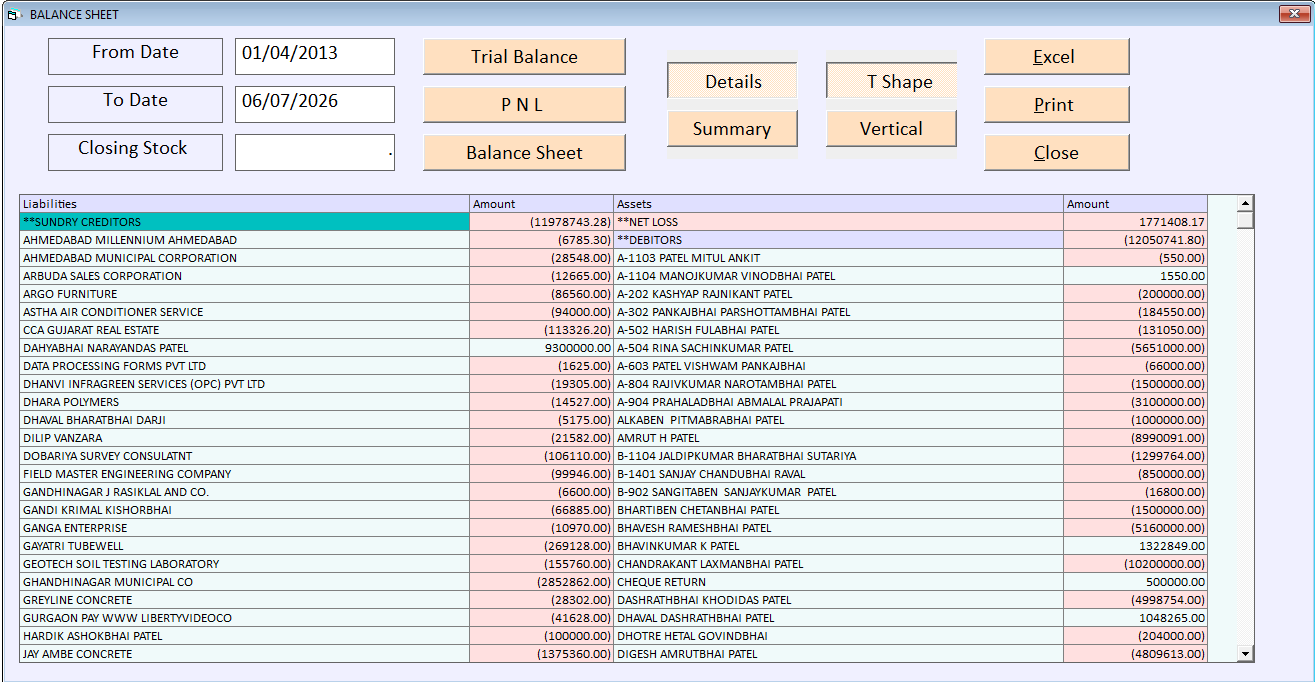Image resolution: width=1315 pixels, height=682 pixels.
Task: Show the Balance Sheet report
Action: coord(524,153)
